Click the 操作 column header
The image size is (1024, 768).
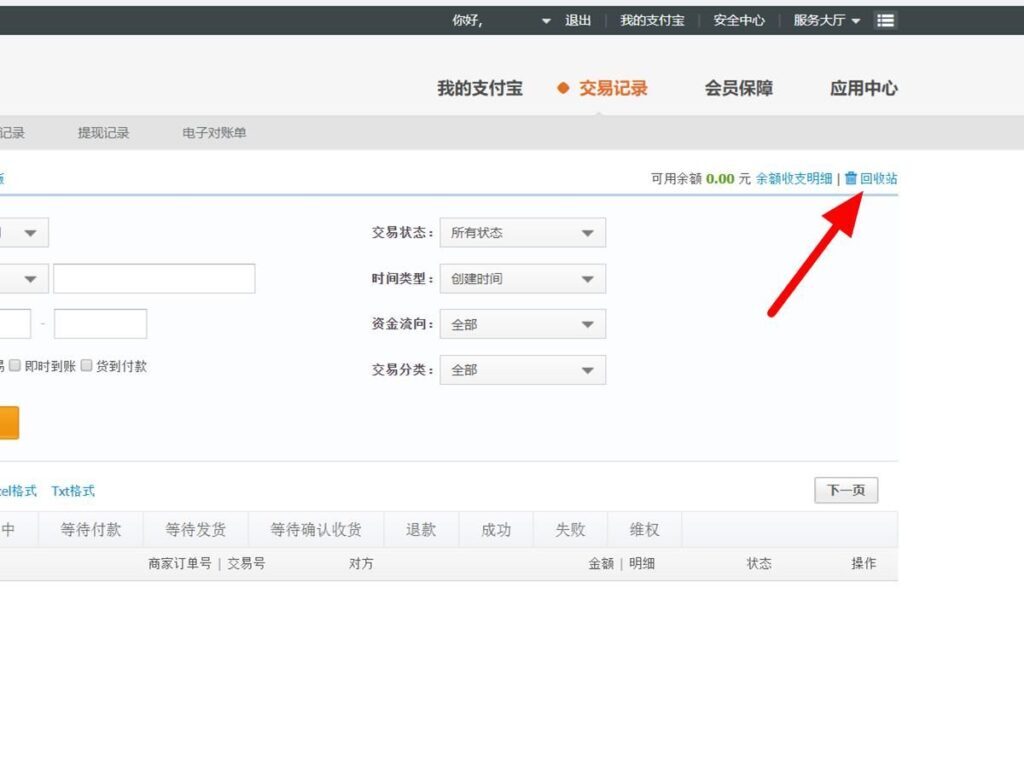[863, 564]
